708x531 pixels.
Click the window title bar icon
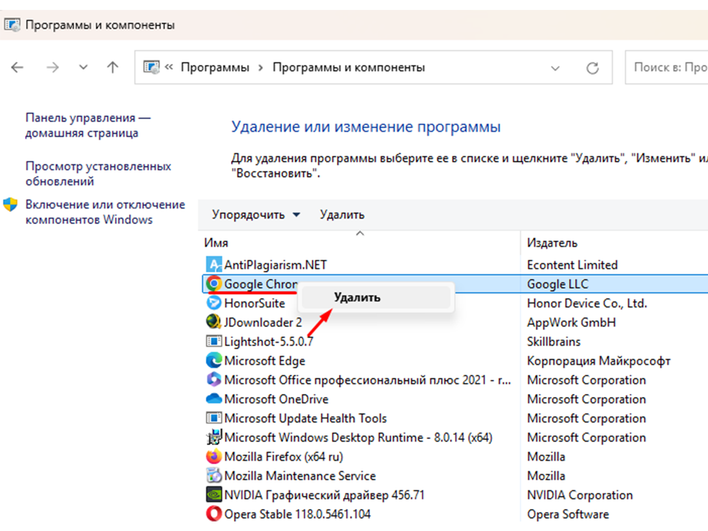(x=12, y=25)
